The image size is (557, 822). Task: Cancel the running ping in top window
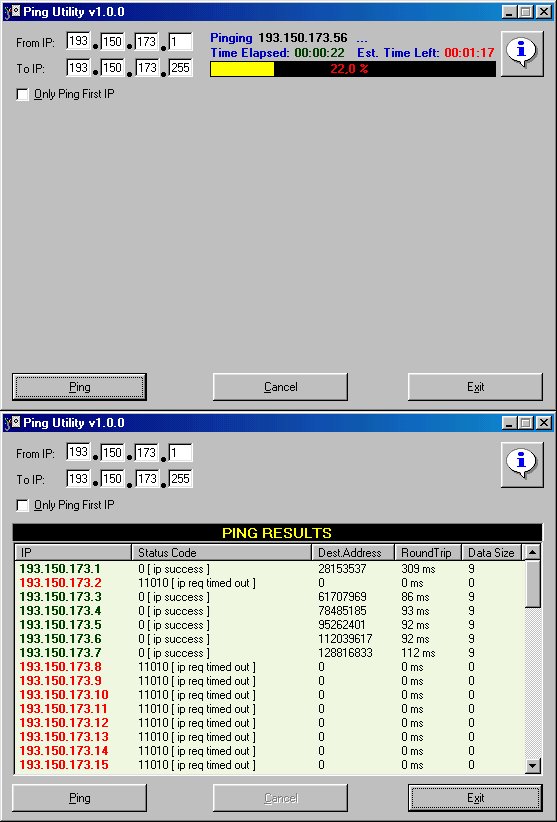tap(280, 387)
